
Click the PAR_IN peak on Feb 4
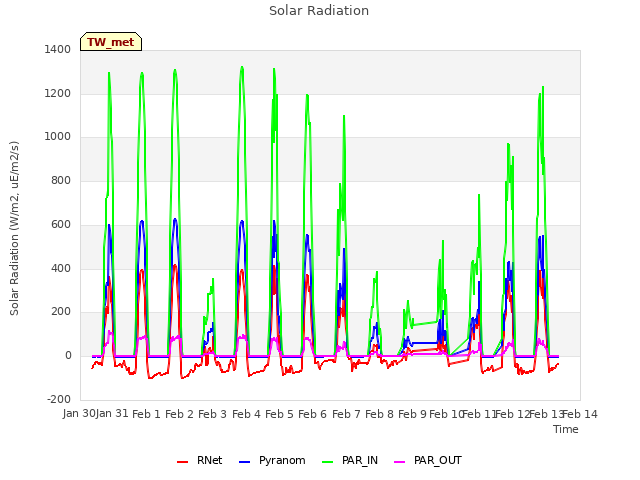pyautogui.click(x=242, y=67)
